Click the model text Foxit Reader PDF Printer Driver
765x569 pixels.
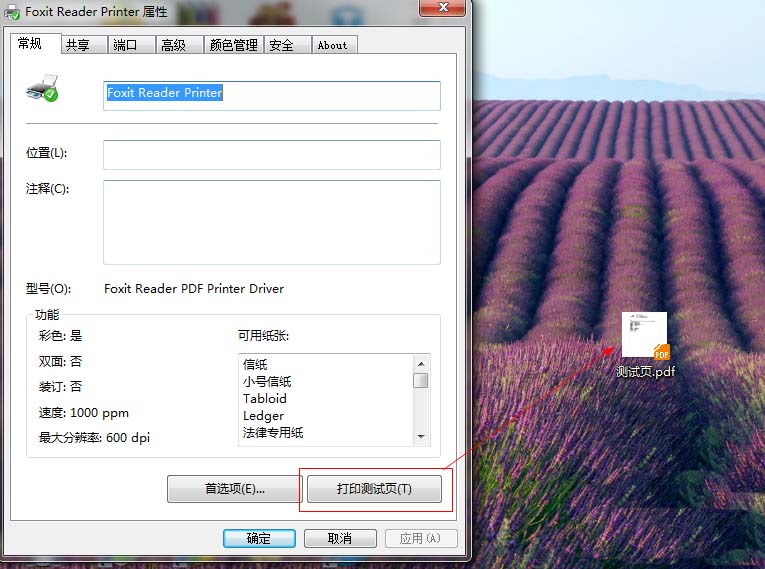[194, 289]
